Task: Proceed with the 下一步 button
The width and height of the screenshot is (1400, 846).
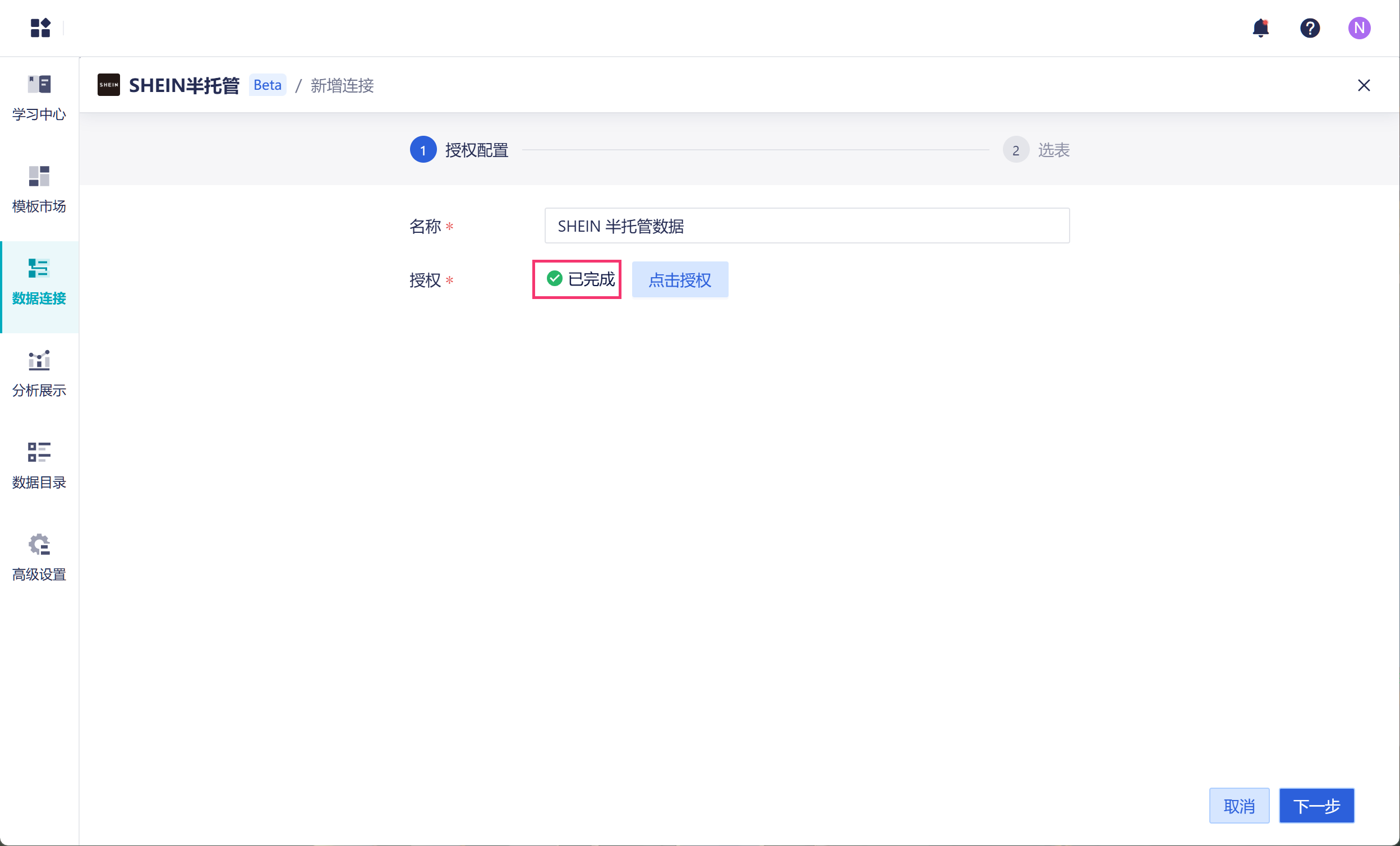Action: click(1316, 806)
